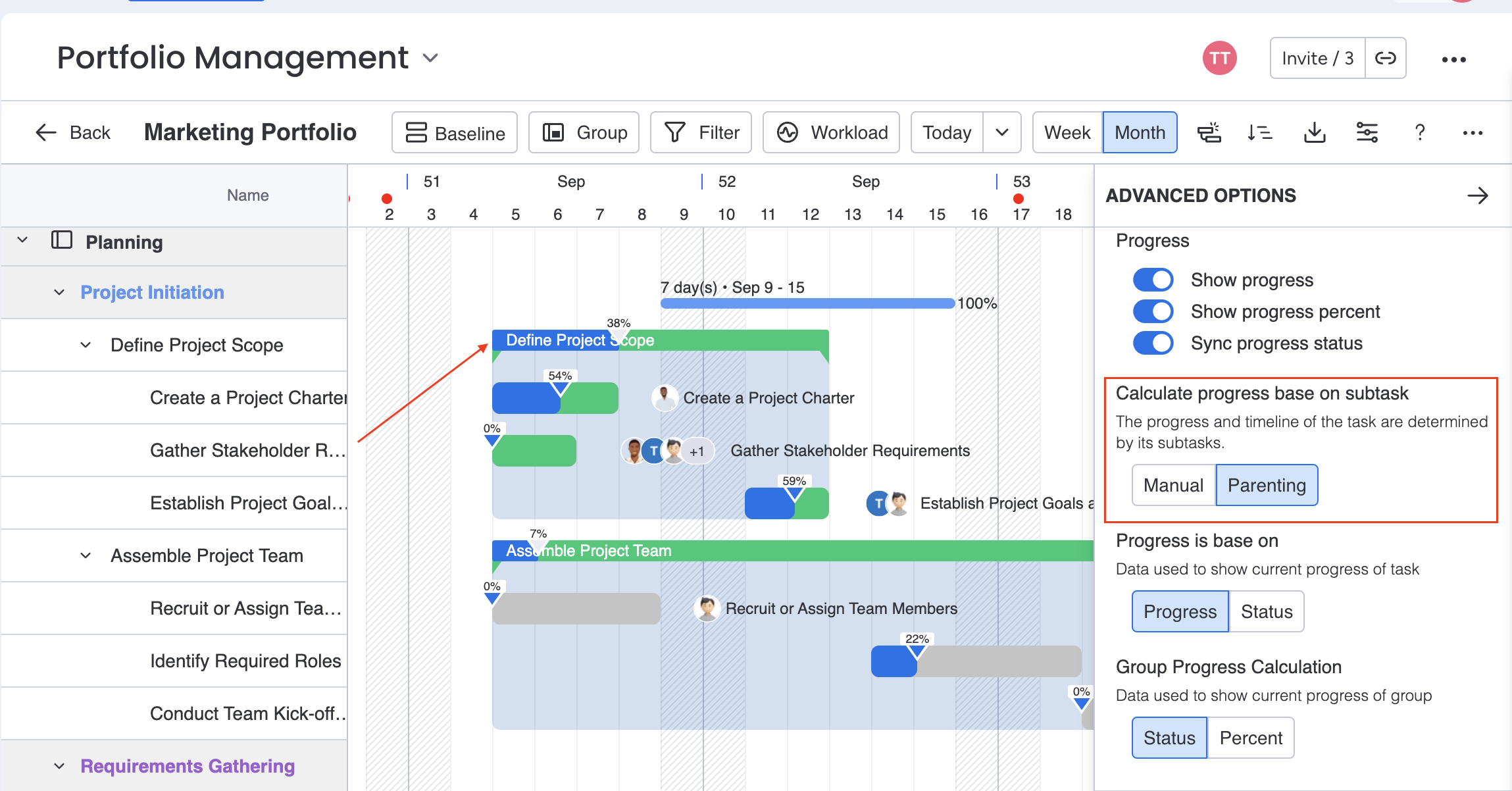The width and height of the screenshot is (1512, 791).
Task: Turn off Show progress toggle
Action: [x=1153, y=280]
